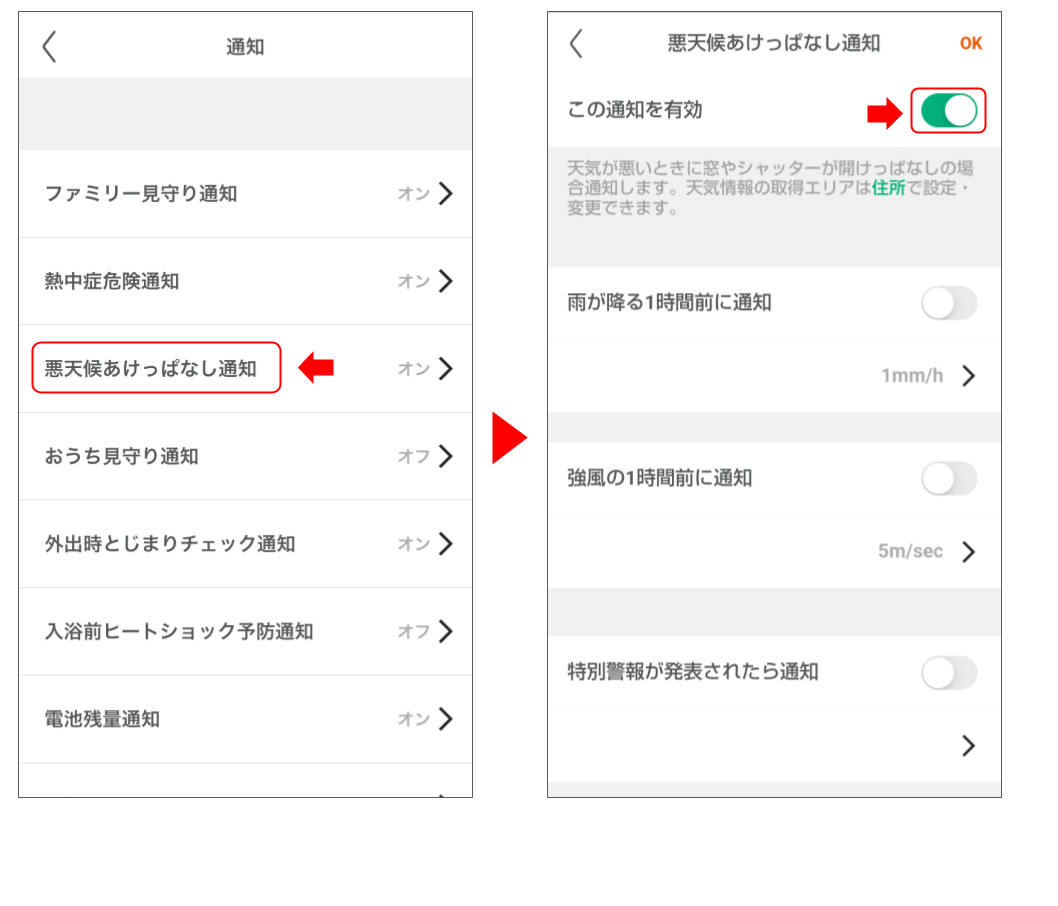Click the chevron beside 電池残量通知
The image size is (1058, 906).
447,719
